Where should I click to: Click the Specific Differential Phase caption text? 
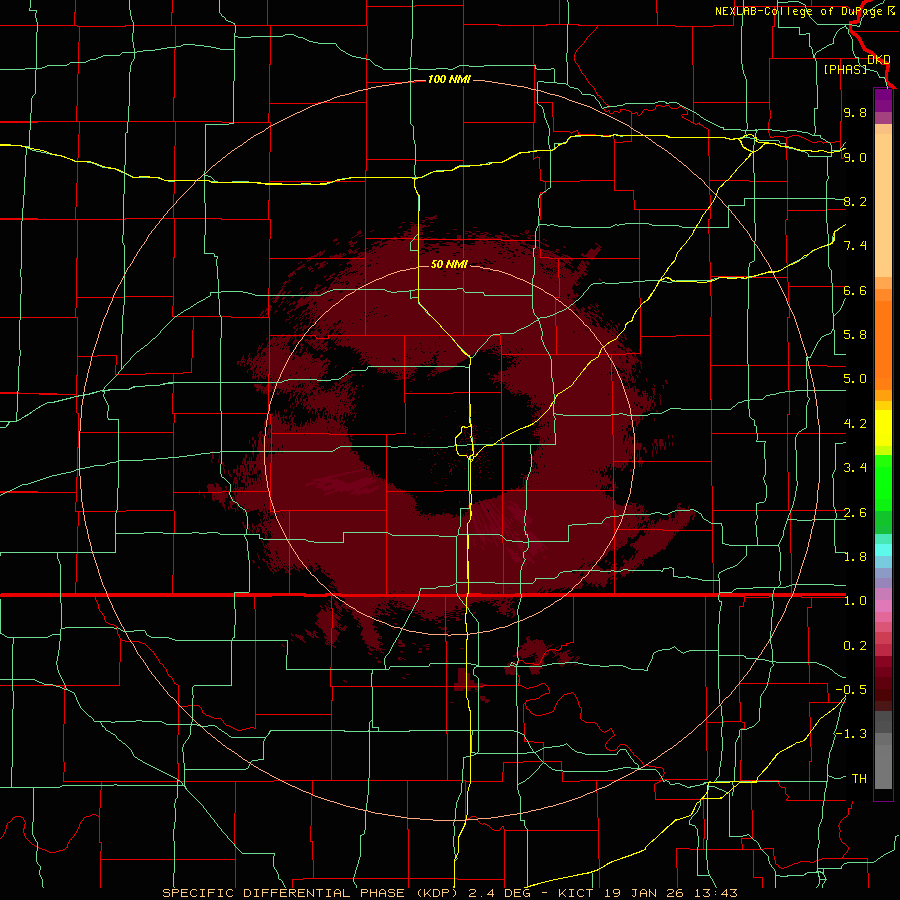449,893
